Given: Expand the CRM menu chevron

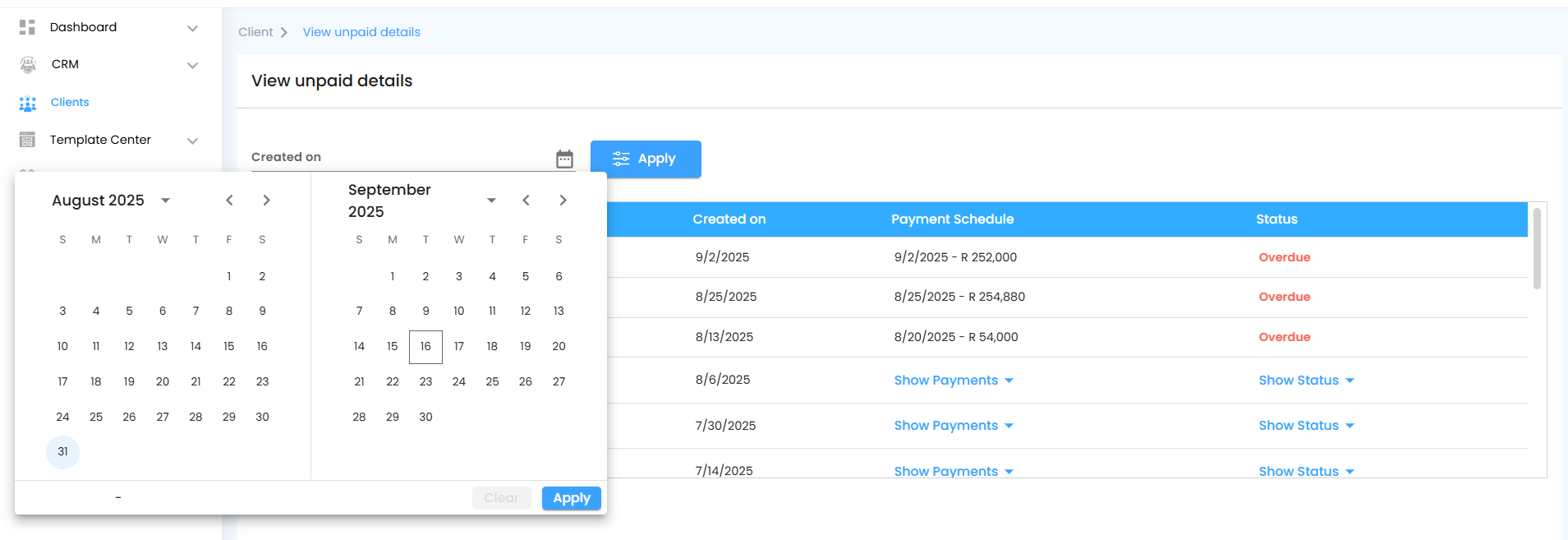Looking at the screenshot, I should point(192,65).
